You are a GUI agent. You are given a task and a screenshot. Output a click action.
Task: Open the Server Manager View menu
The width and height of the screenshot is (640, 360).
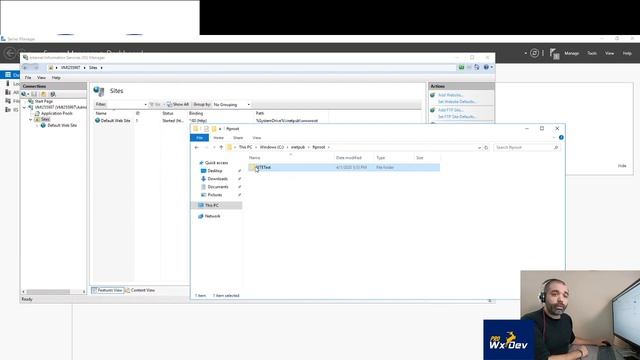[x=609, y=53]
